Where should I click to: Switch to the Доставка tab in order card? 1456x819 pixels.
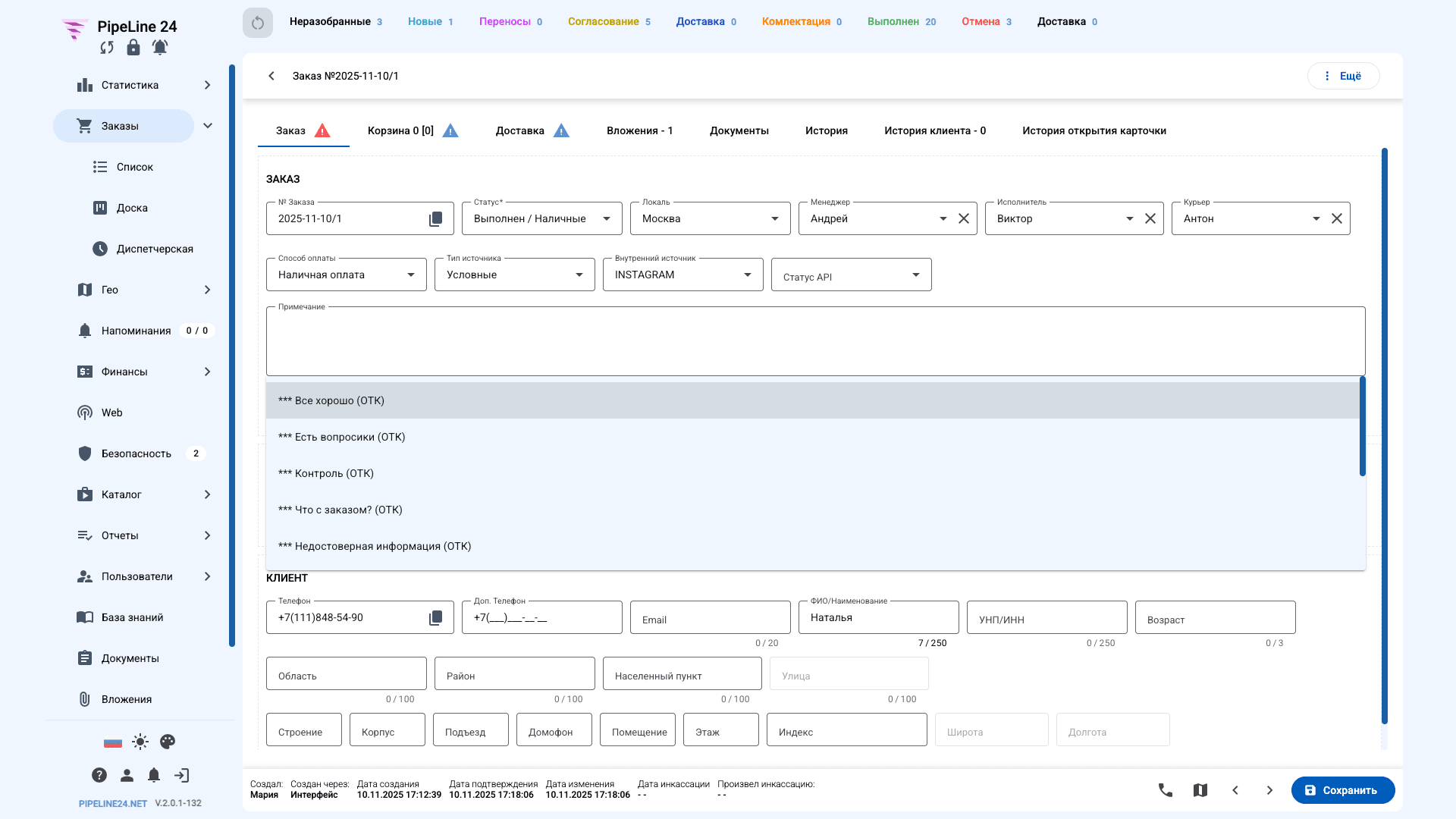click(532, 130)
